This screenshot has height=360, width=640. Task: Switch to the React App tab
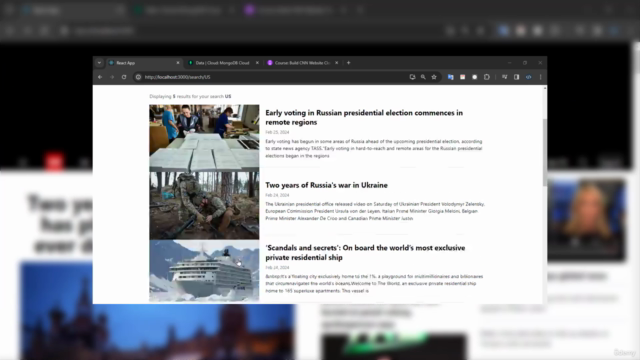pyautogui.click(x=144, y=63)
